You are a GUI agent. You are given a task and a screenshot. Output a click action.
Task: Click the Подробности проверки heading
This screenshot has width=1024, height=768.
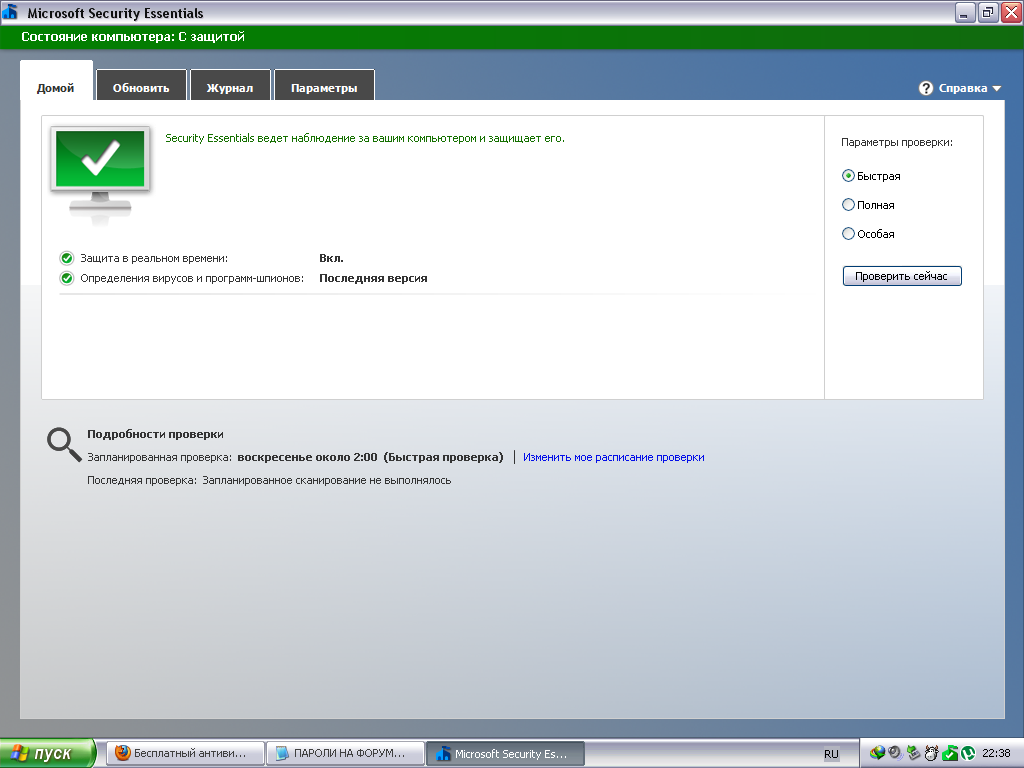click(155, 434)
